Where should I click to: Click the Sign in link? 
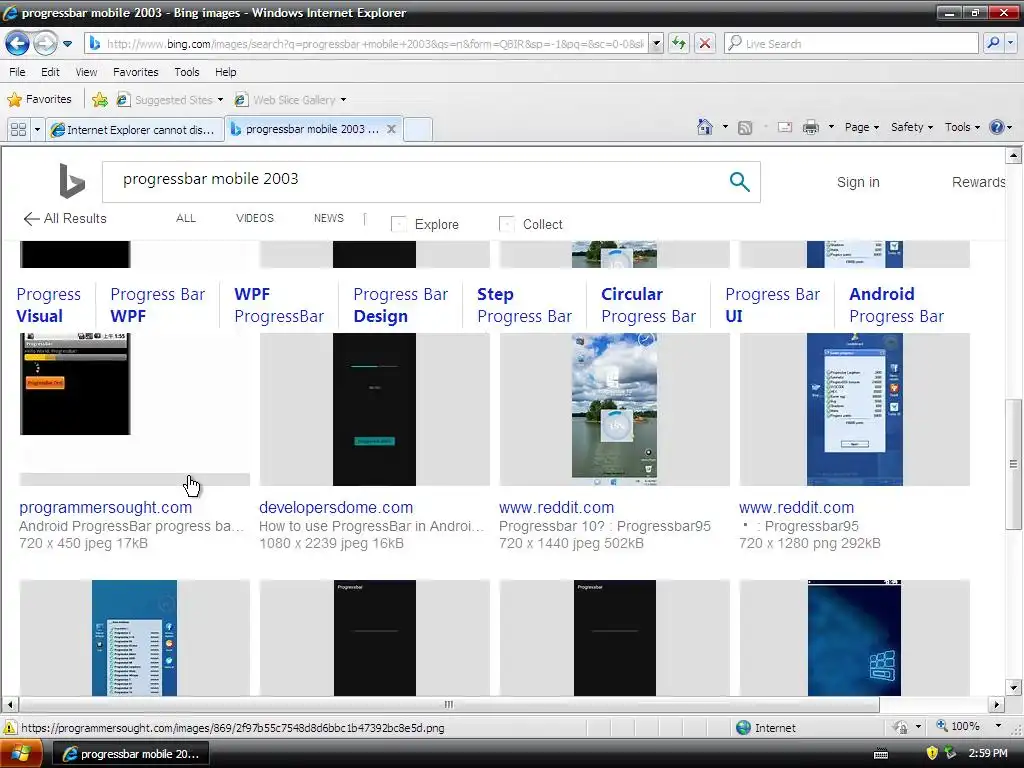(x=858, y=182)
